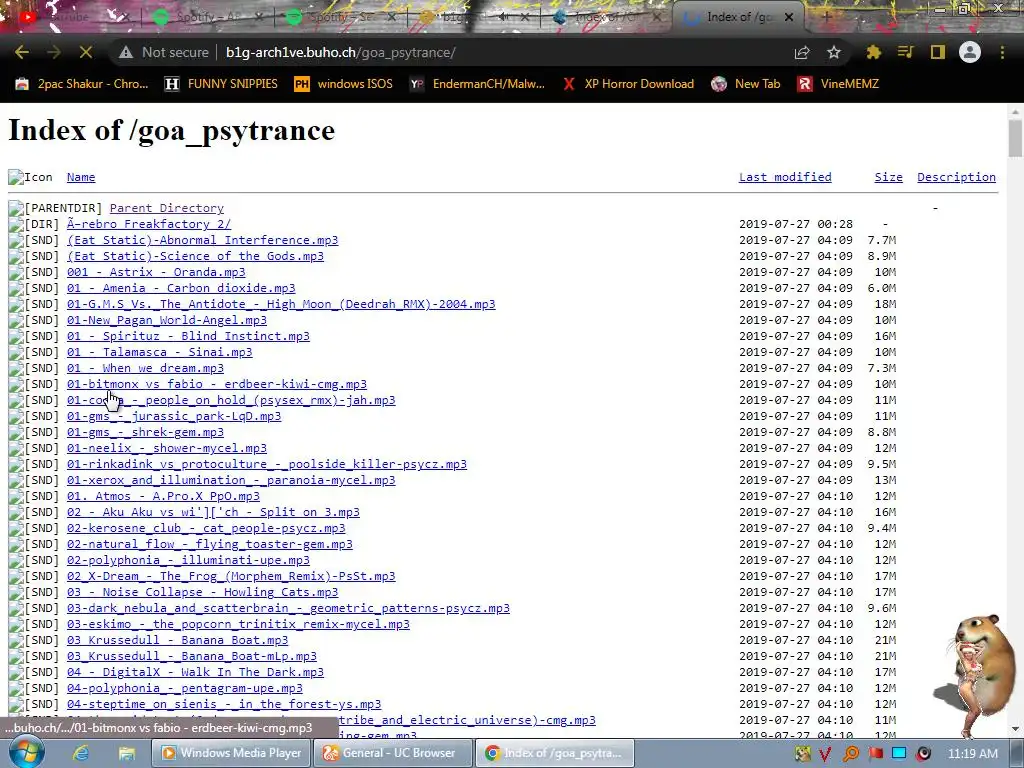The width and height of the screenshot is (1024, 768).
Task: Click the red V tray icon
Action: [x=825, y=754]
